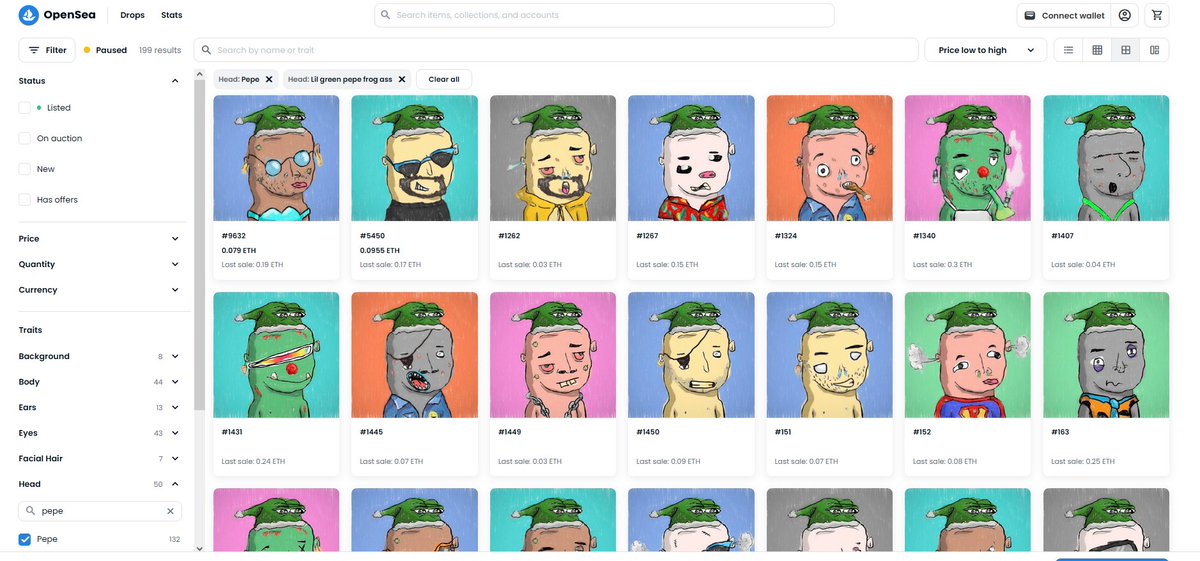Expand the Eyes trait list
The image size is (1200, 561).
click(x=175, y=433)
